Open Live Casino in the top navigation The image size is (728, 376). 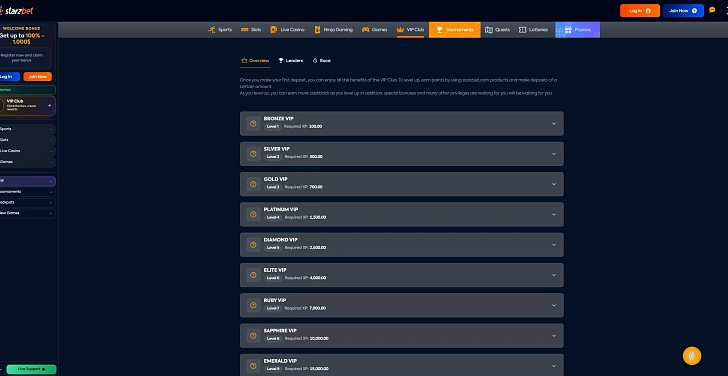pos(287,30)
